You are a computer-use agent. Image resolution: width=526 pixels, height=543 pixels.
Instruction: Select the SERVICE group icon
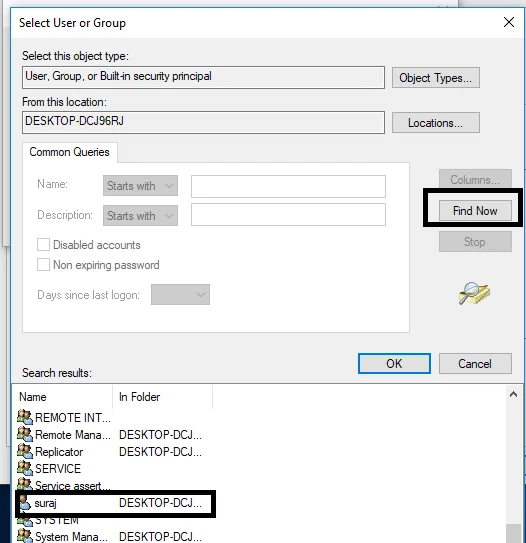(x=25, y=468)
